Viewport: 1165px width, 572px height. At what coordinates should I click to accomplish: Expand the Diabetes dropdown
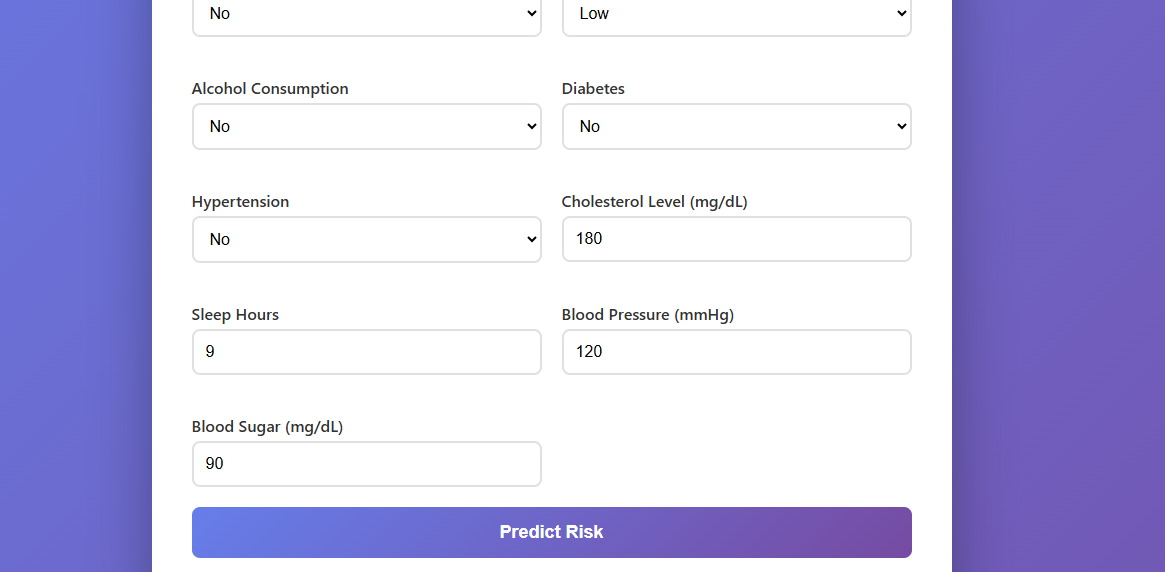pyautogui.click(x=736, y=127)
